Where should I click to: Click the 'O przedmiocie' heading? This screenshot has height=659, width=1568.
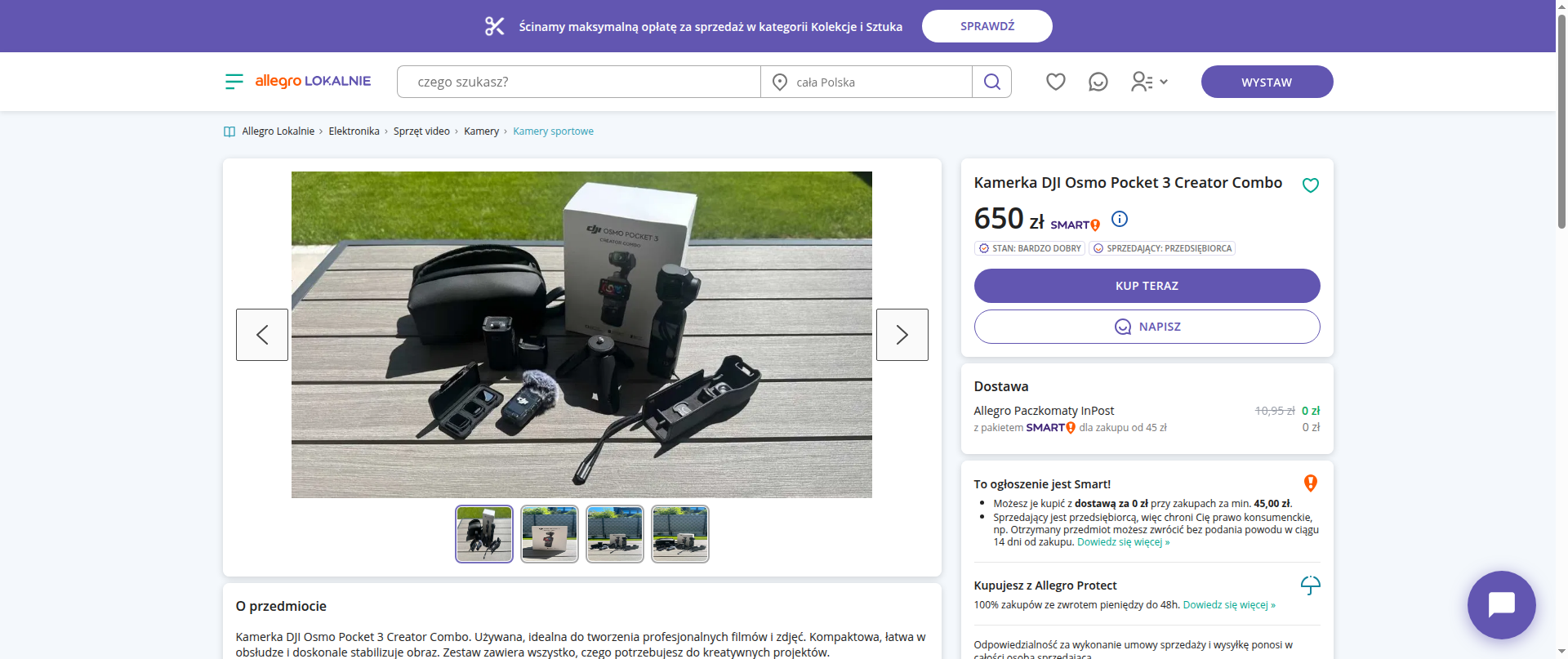coord(281,606)
